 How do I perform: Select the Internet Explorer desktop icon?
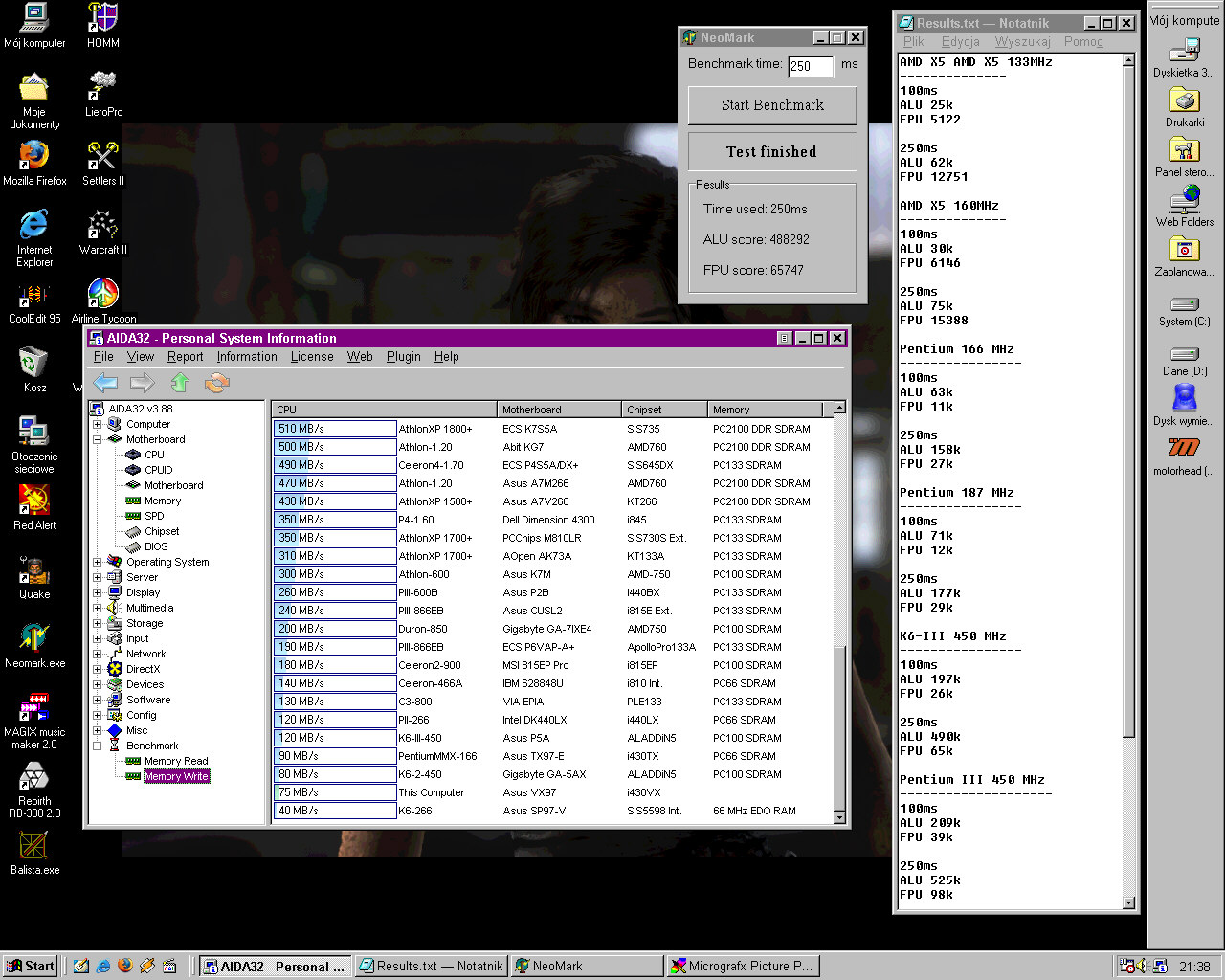[34, 238]
